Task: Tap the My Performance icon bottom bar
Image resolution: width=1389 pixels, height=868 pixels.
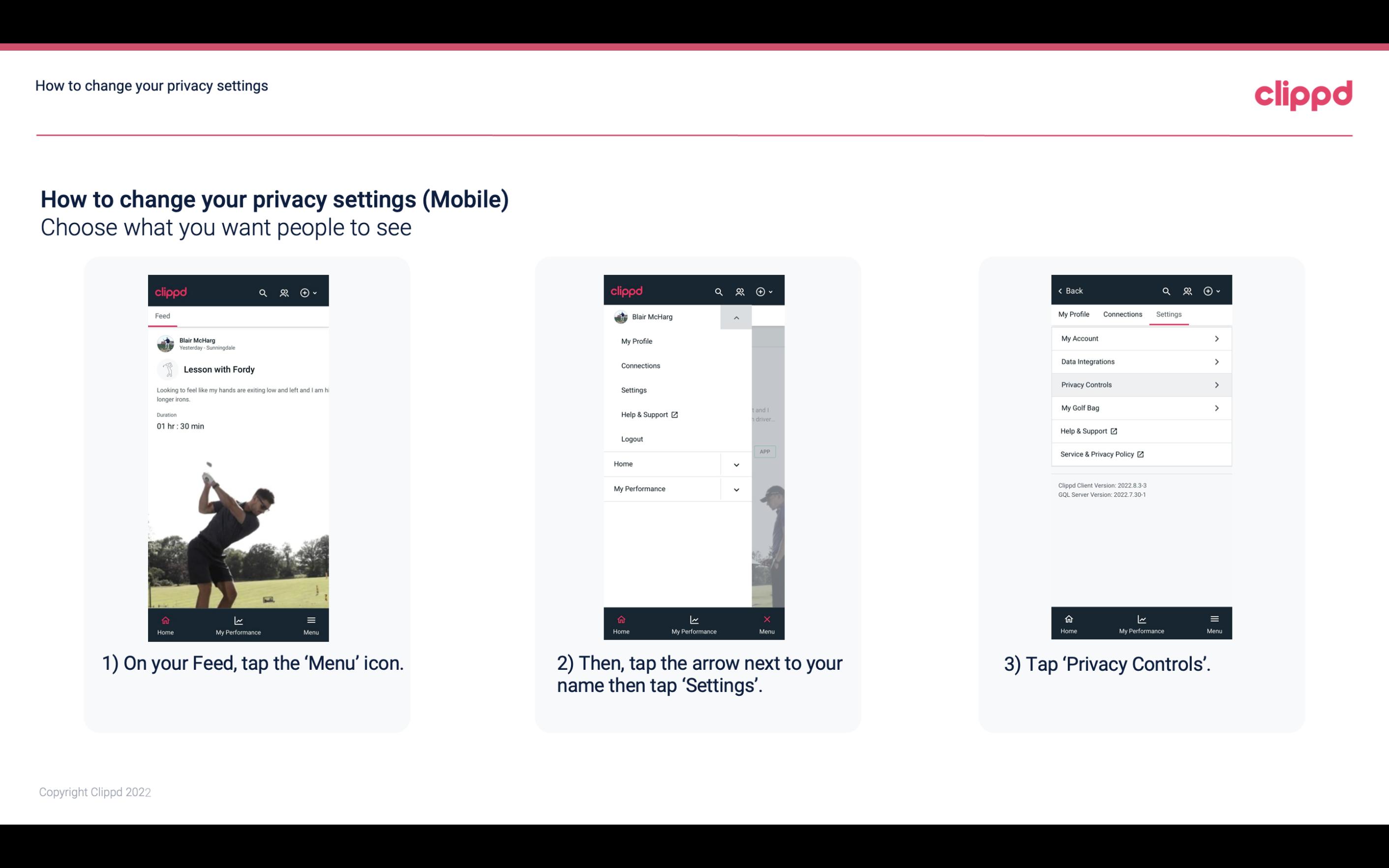Action: coord(238,623)
